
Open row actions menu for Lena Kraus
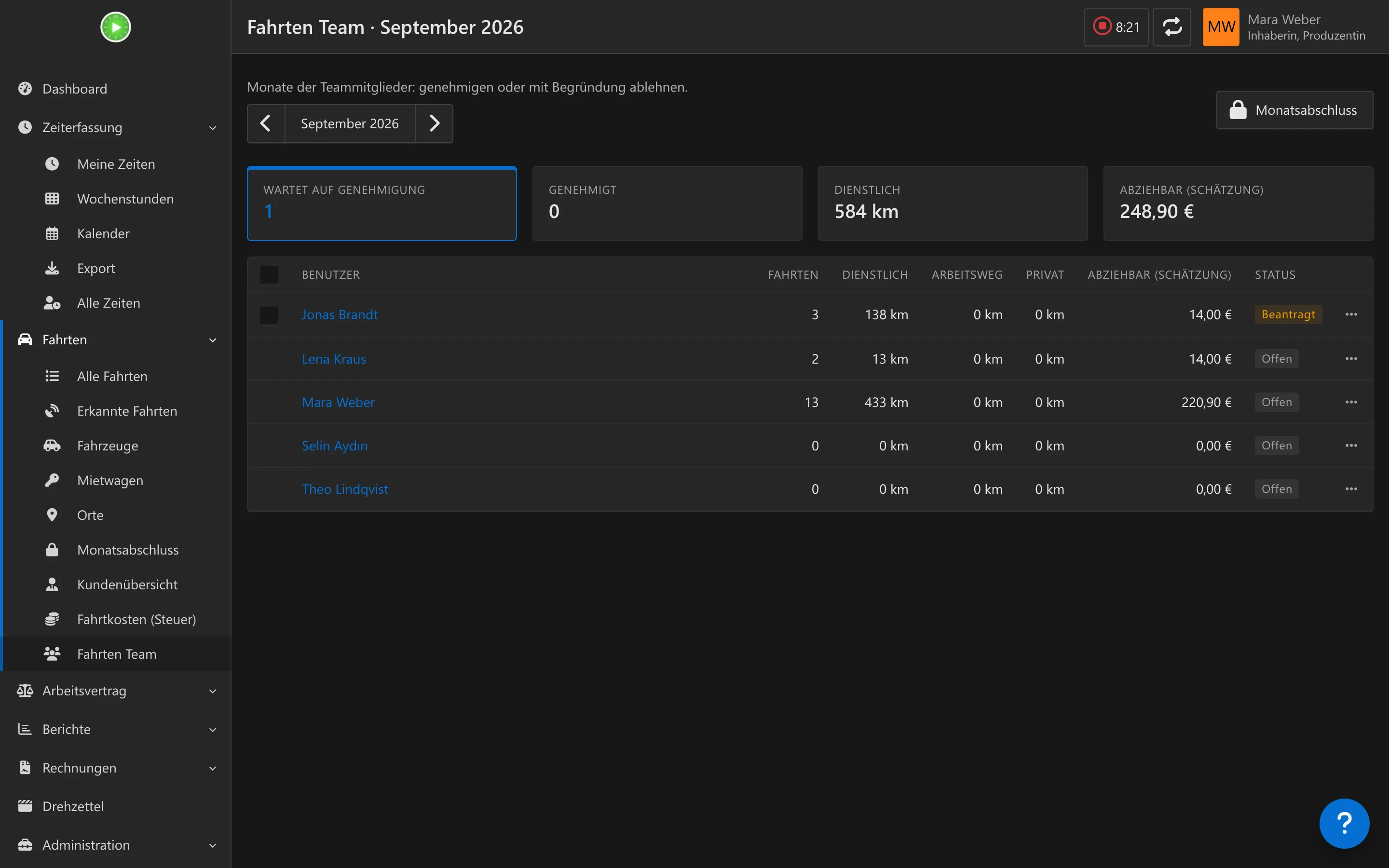point(1351,359)
